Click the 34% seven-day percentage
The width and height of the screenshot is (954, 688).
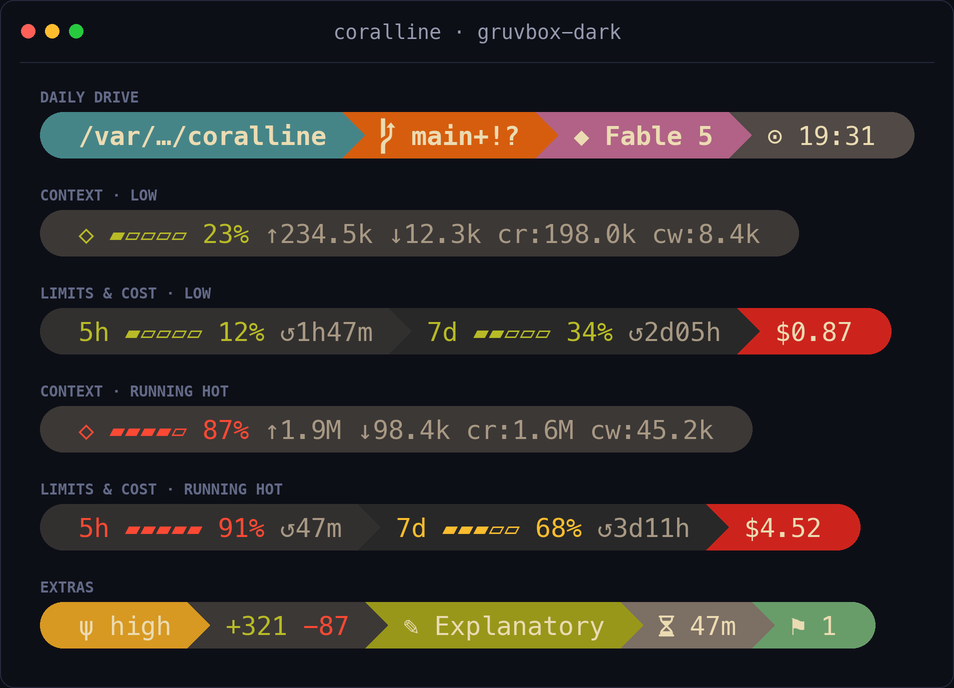[x=590, y=332]
